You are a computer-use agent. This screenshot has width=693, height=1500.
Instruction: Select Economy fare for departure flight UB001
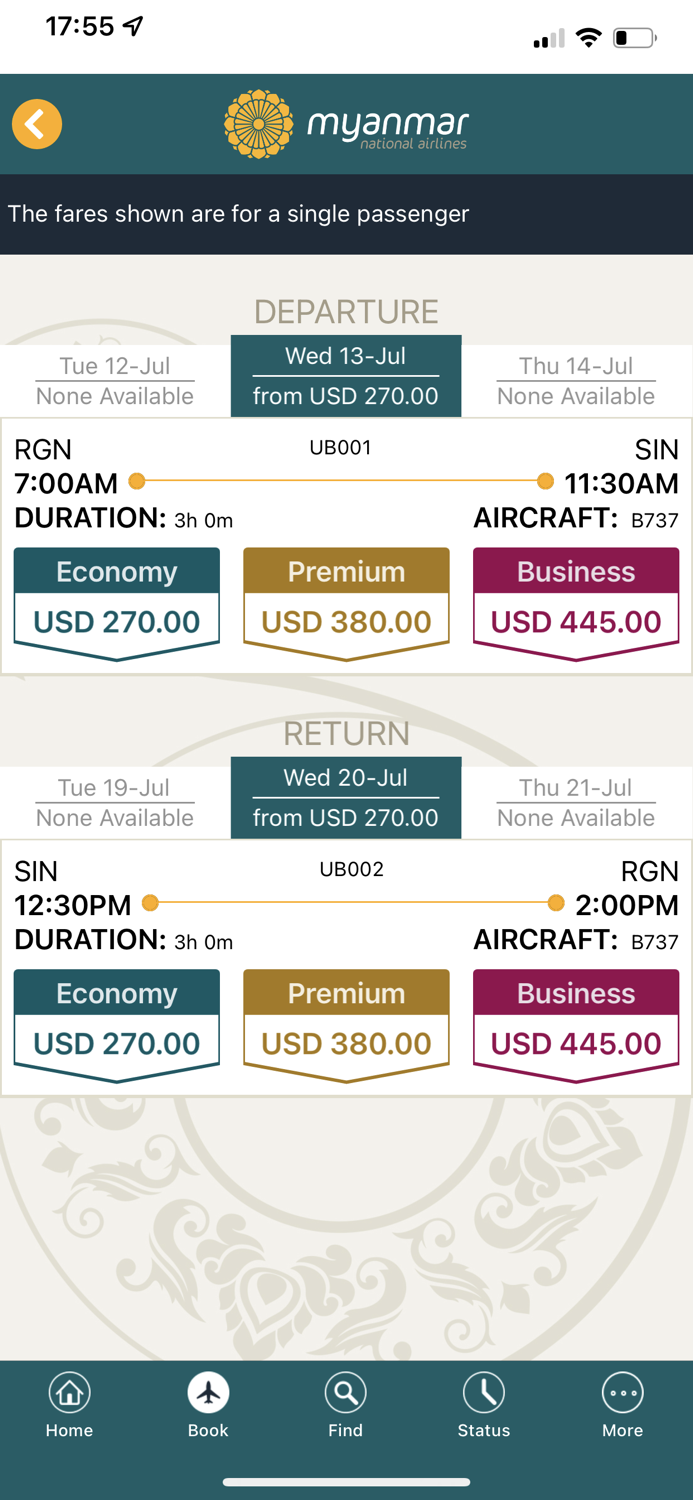pos(116,600)
